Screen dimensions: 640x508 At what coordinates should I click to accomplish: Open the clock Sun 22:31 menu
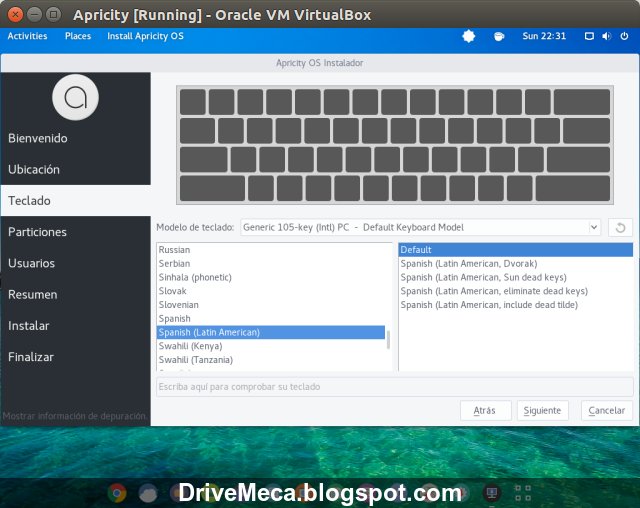point(544,36)
